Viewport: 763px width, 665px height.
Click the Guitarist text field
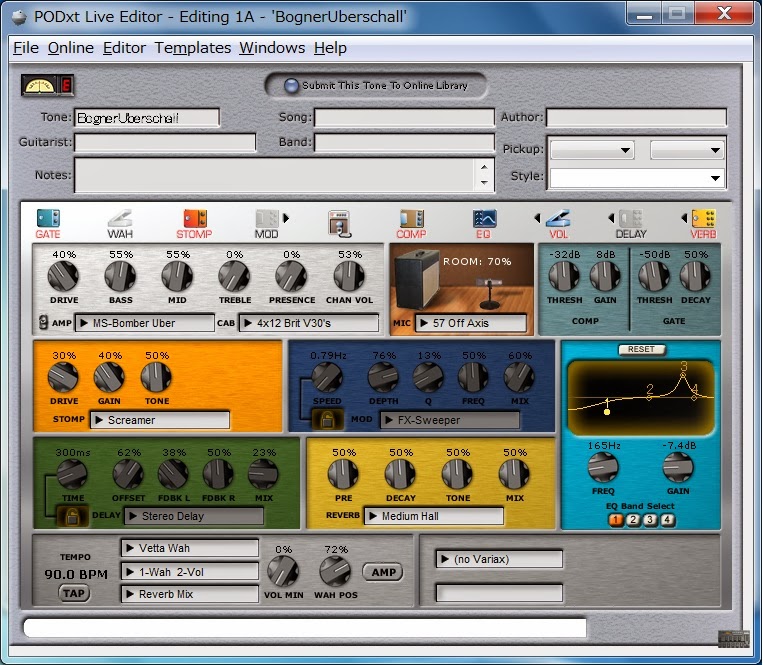pos(165,143)
